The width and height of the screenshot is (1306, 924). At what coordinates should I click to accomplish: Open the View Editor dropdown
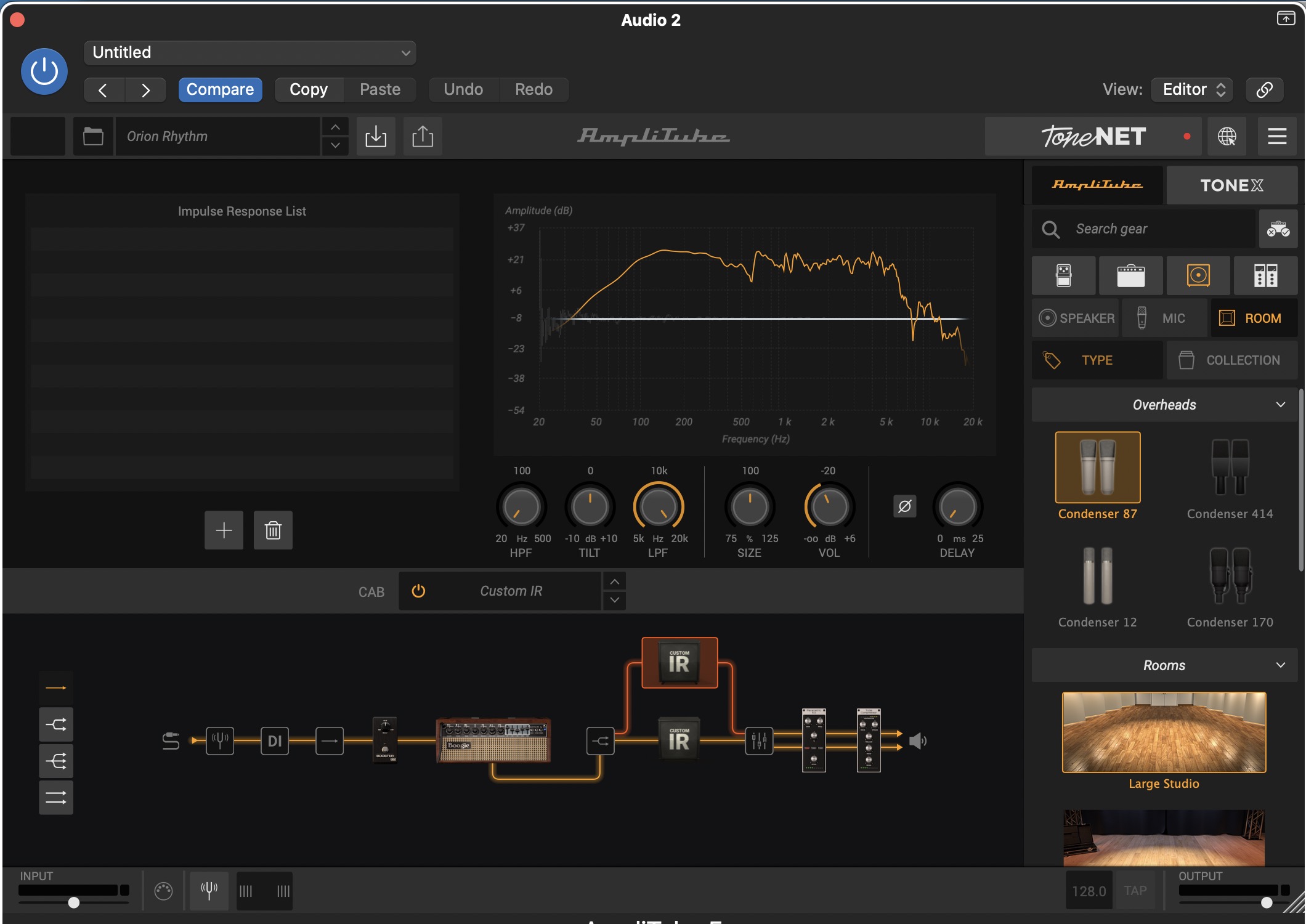pyautogui.click(x=1193, y=89)
